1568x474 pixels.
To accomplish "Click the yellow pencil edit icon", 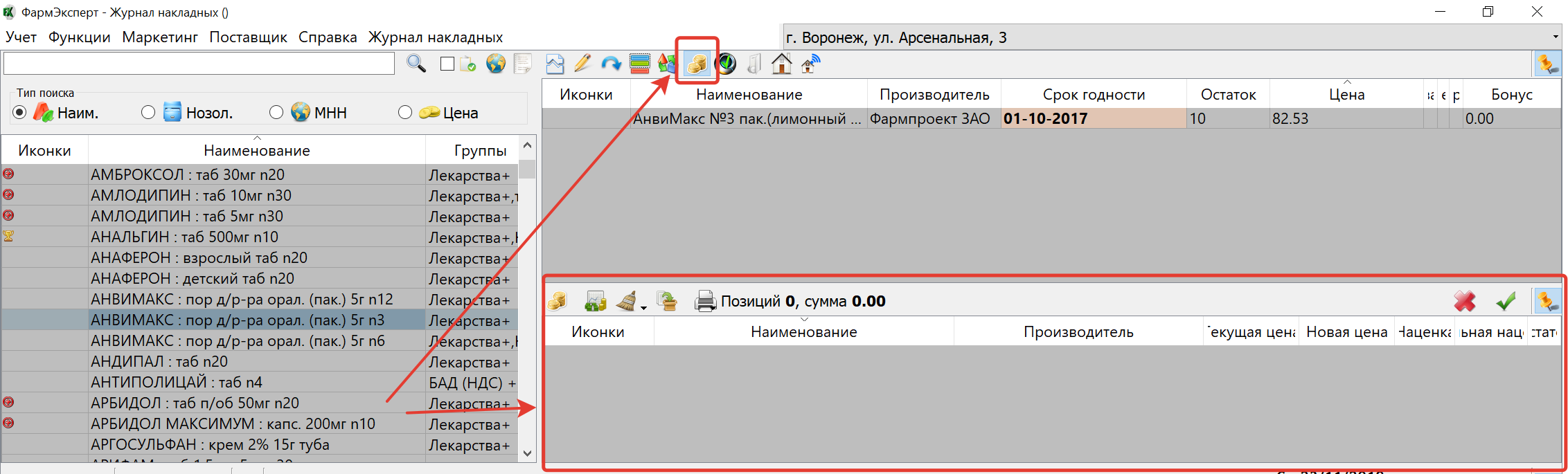I will 582,64.
